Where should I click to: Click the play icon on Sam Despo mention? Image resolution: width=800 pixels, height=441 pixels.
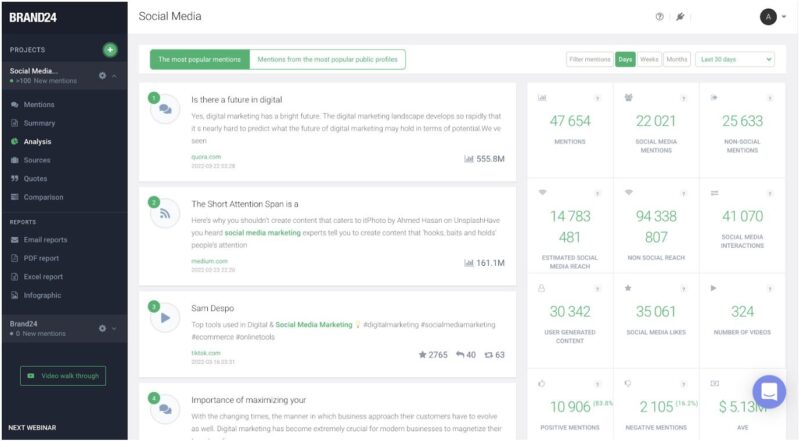pyautogui.click(x=165, y=317)
